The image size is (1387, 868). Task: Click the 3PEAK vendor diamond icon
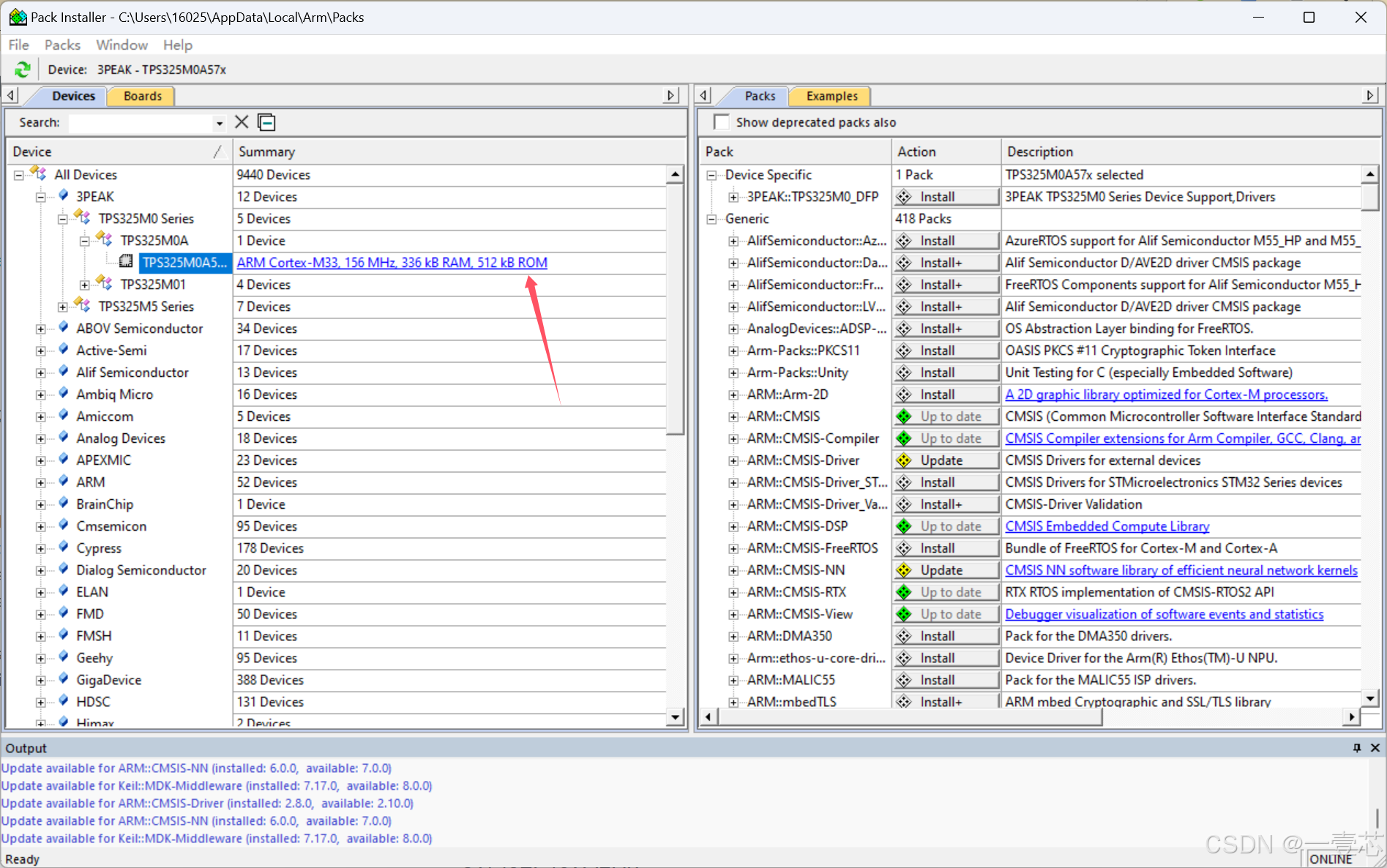64,196
